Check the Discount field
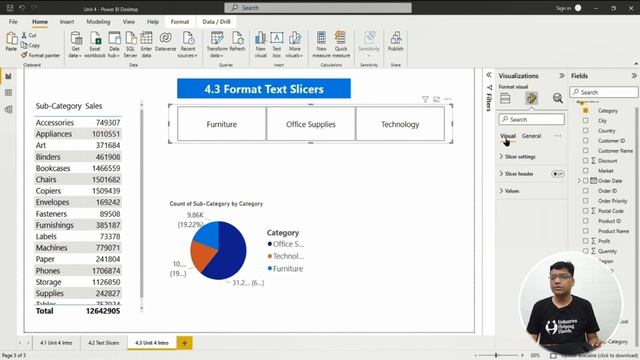 coord(586,161)
